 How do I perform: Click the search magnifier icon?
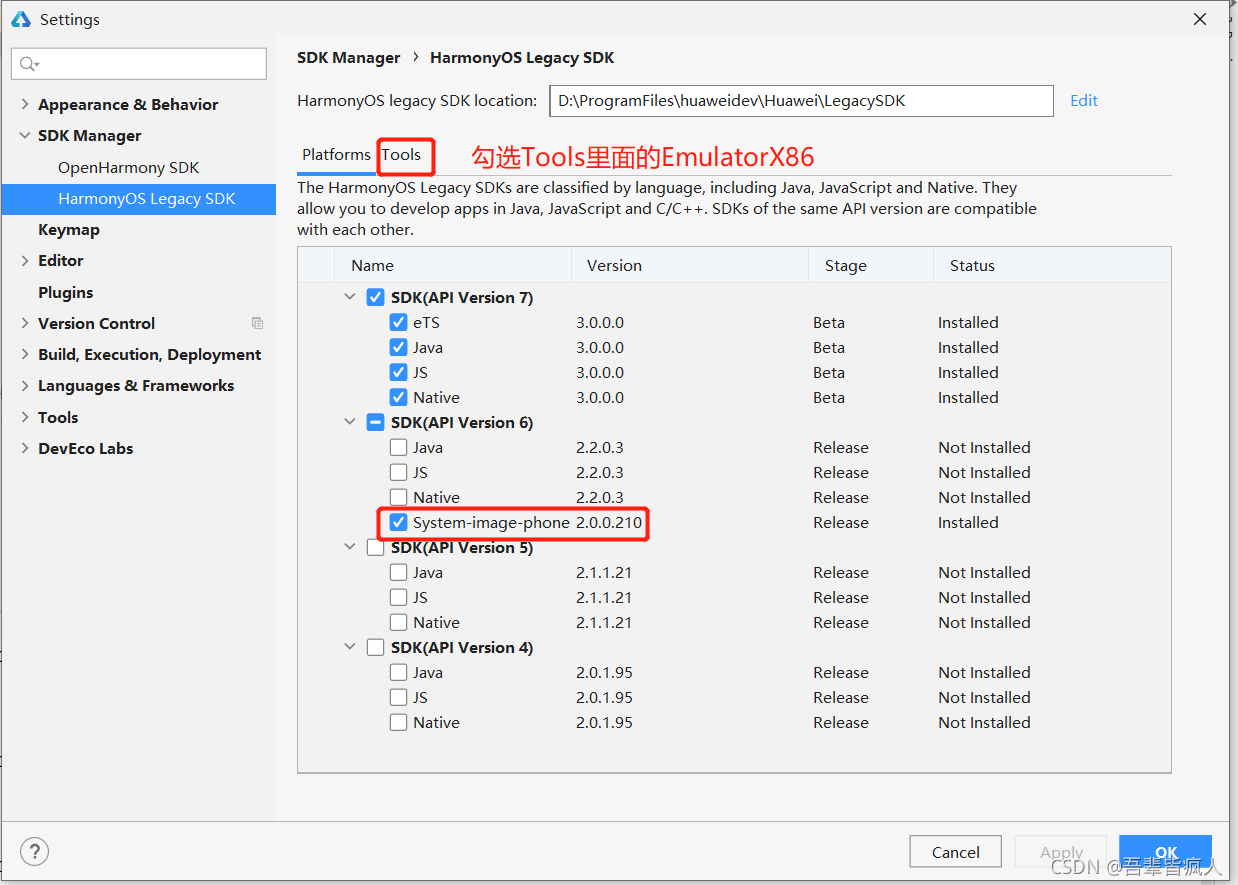[27, 64]
